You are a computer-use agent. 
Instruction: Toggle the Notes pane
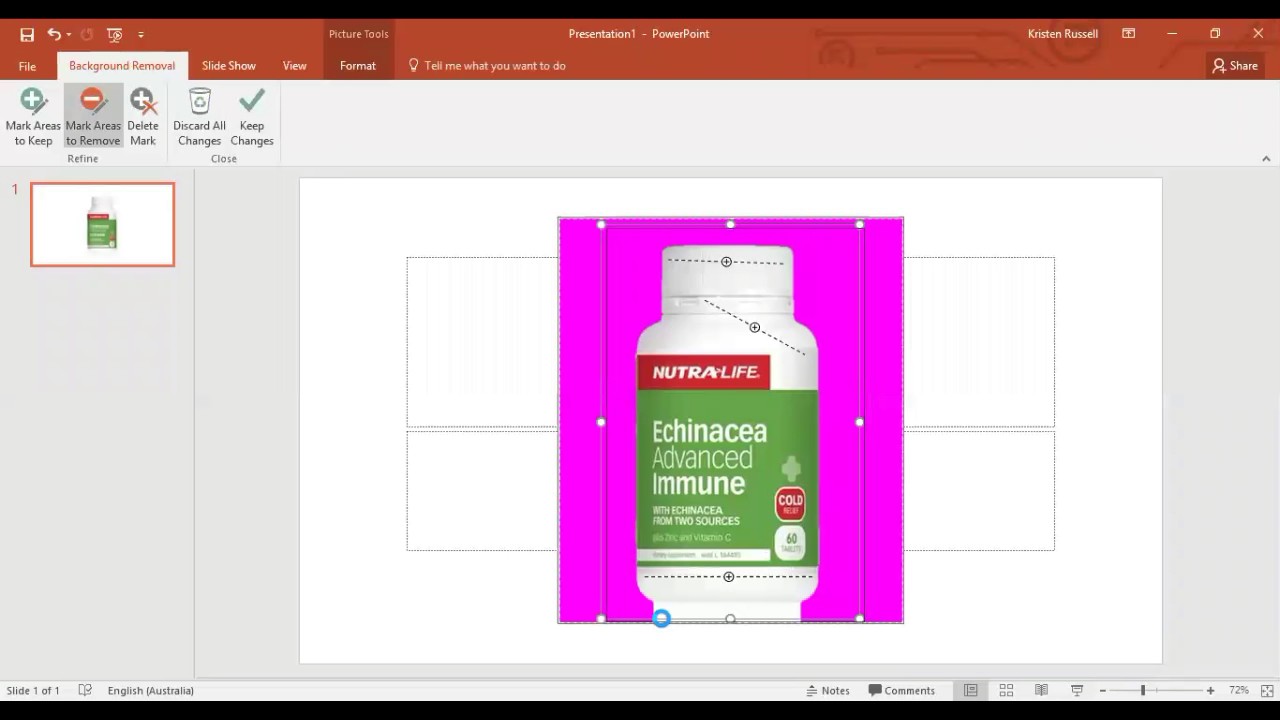[828, 690]
